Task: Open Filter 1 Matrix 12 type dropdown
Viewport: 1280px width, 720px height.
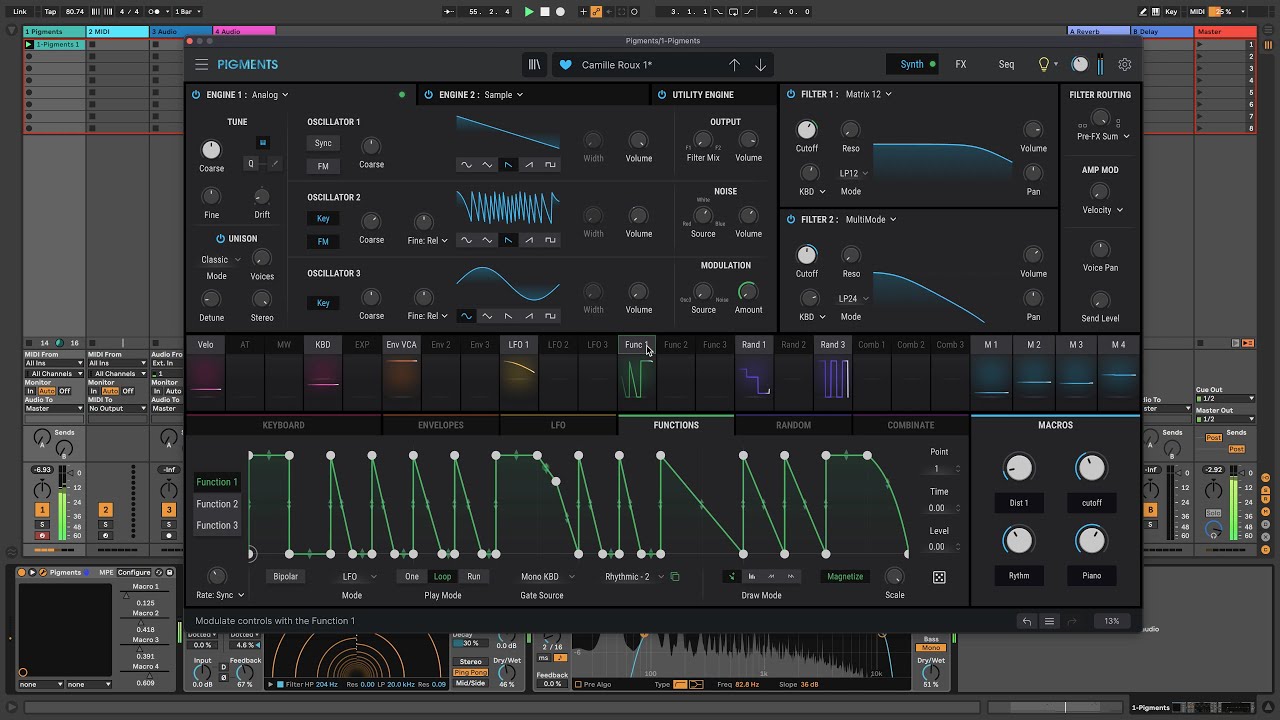Action: coord(868,94)
